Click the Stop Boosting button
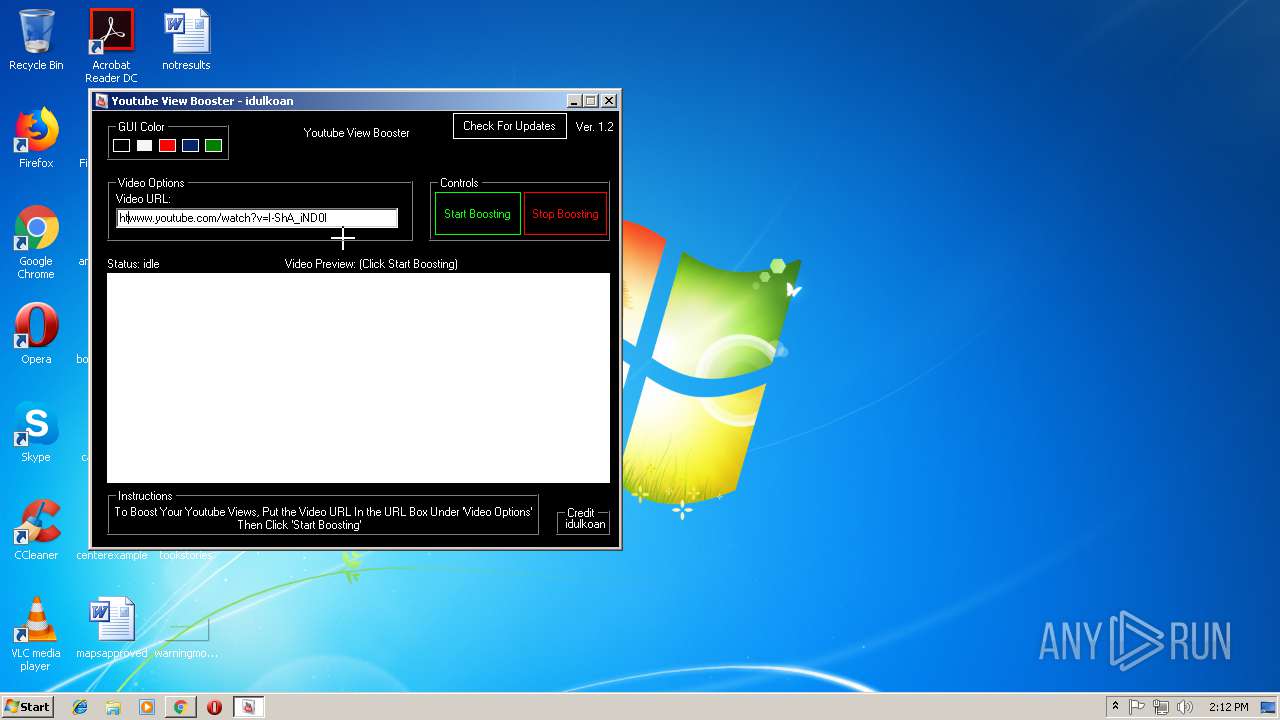 (x=565, y=214)
